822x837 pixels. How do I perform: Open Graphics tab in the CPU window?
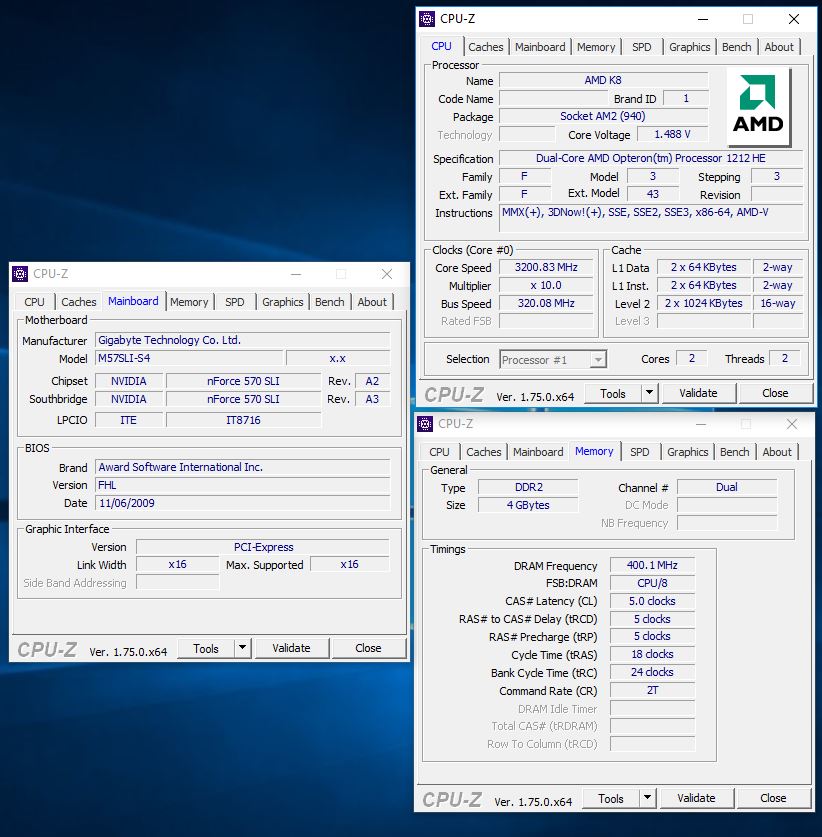click(x=690, y=47)
